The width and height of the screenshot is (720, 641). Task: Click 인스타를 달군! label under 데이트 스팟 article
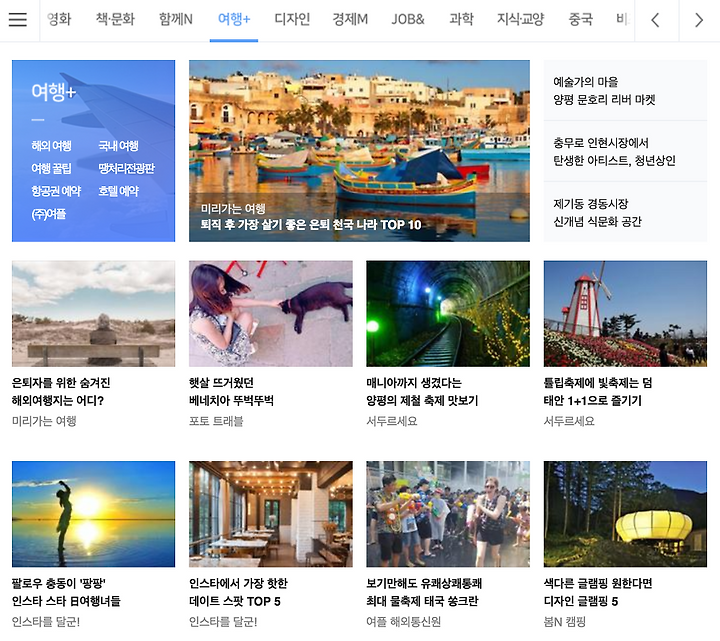[x=223, y=622]
